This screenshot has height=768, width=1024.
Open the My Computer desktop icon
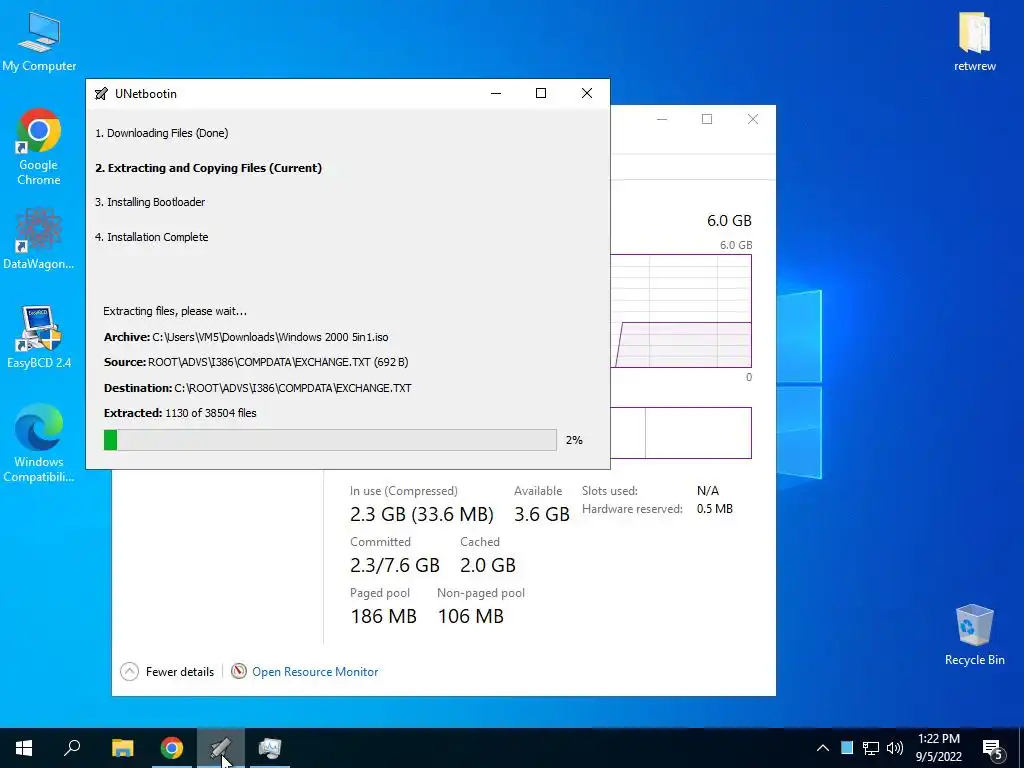tap(39, 40)
